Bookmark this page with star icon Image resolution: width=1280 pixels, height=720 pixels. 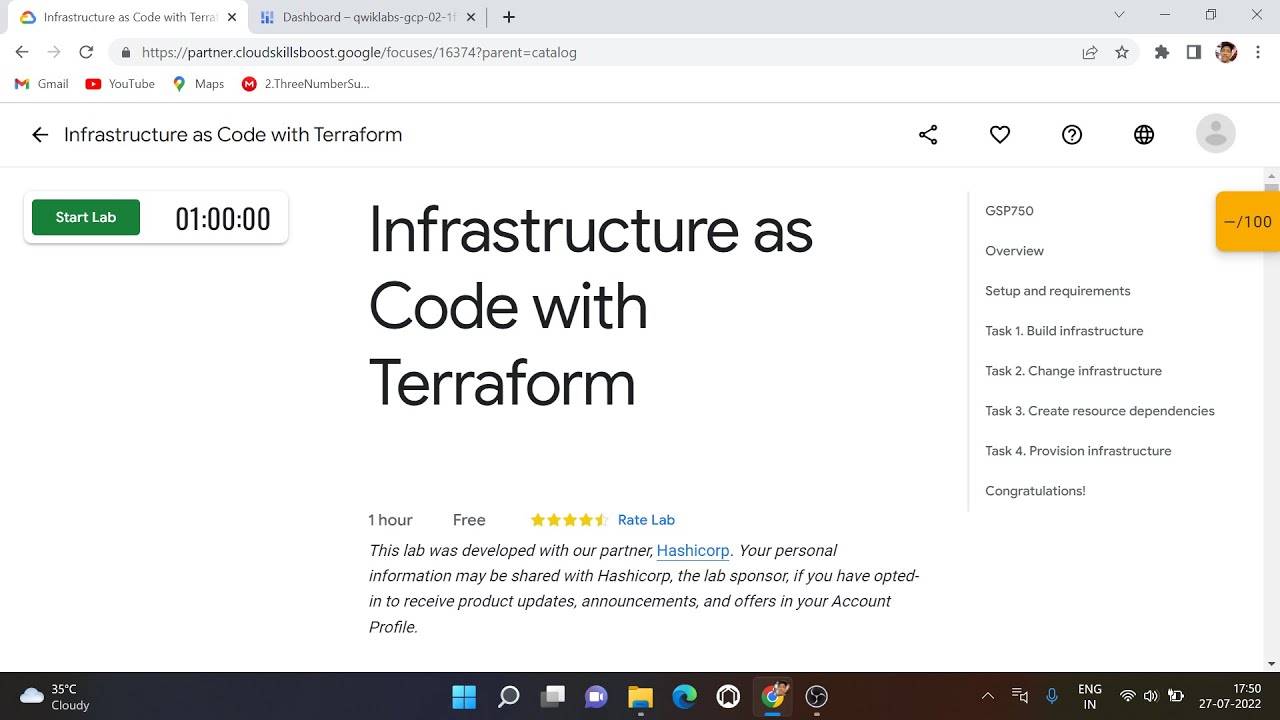[1122, 52]
